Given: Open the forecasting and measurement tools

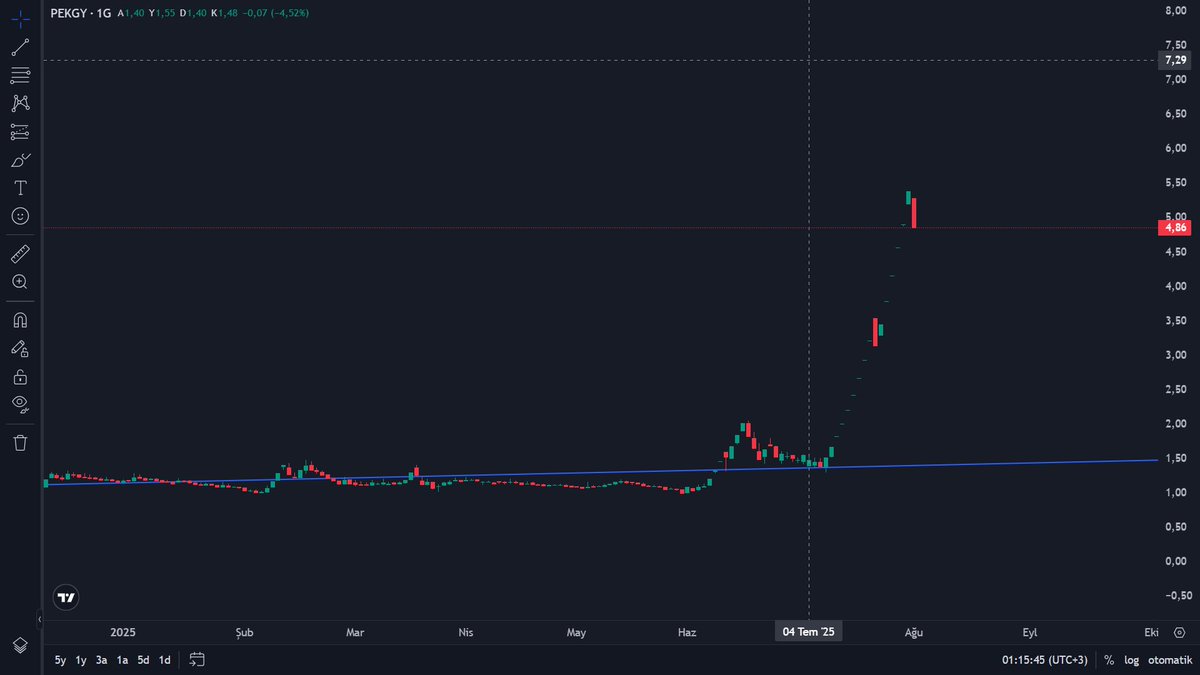Looking at the screenshot, I should pyautogui.click(x=20, y=131).
